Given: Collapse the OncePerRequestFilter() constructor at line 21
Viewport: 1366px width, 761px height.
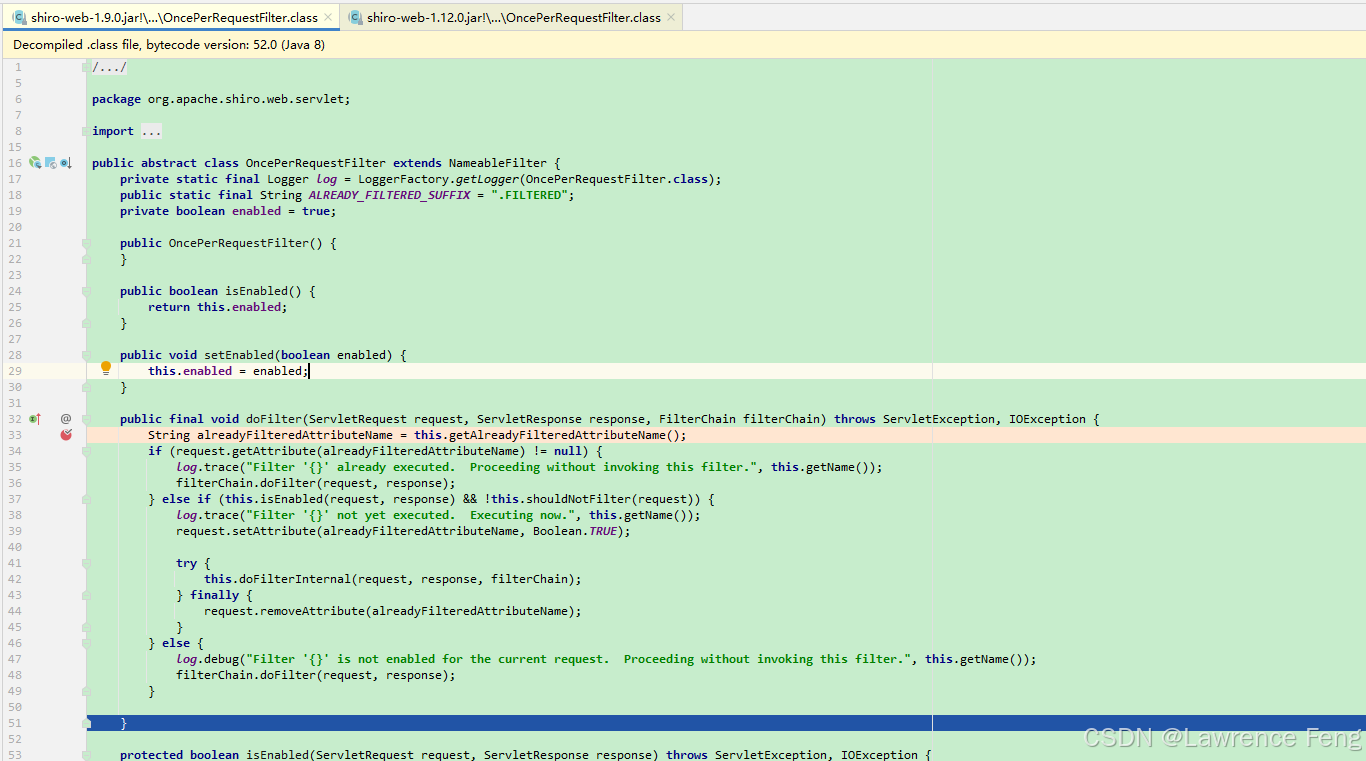Looking at the screenshot, I should point(86,243).
